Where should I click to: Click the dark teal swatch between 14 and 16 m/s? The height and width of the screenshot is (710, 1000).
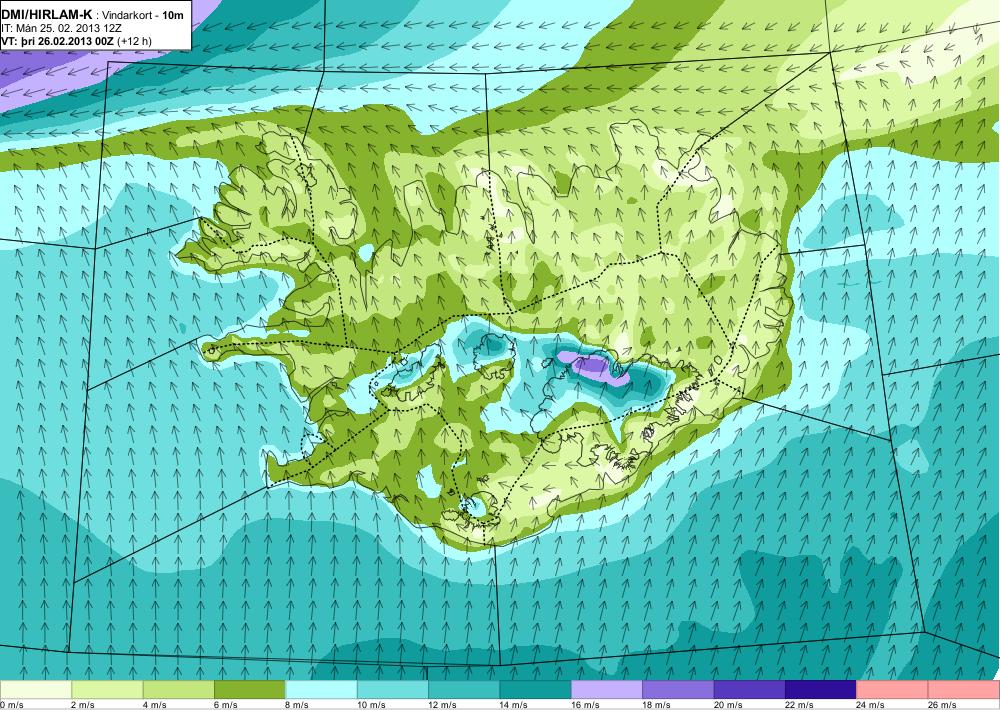click(x=536, y=690)
